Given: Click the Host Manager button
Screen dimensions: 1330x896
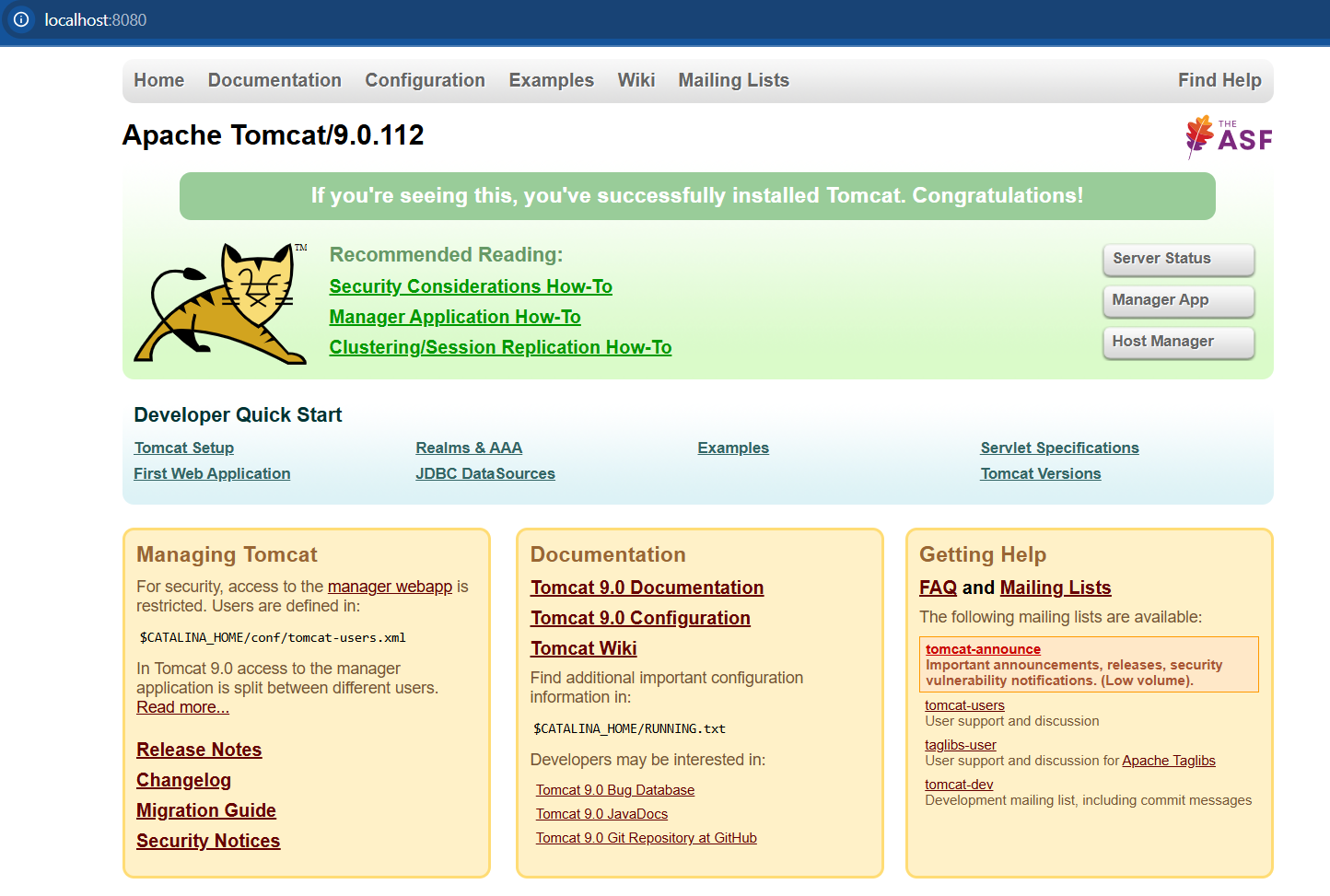Looking at the screenshot, I should coord(1179,342).
